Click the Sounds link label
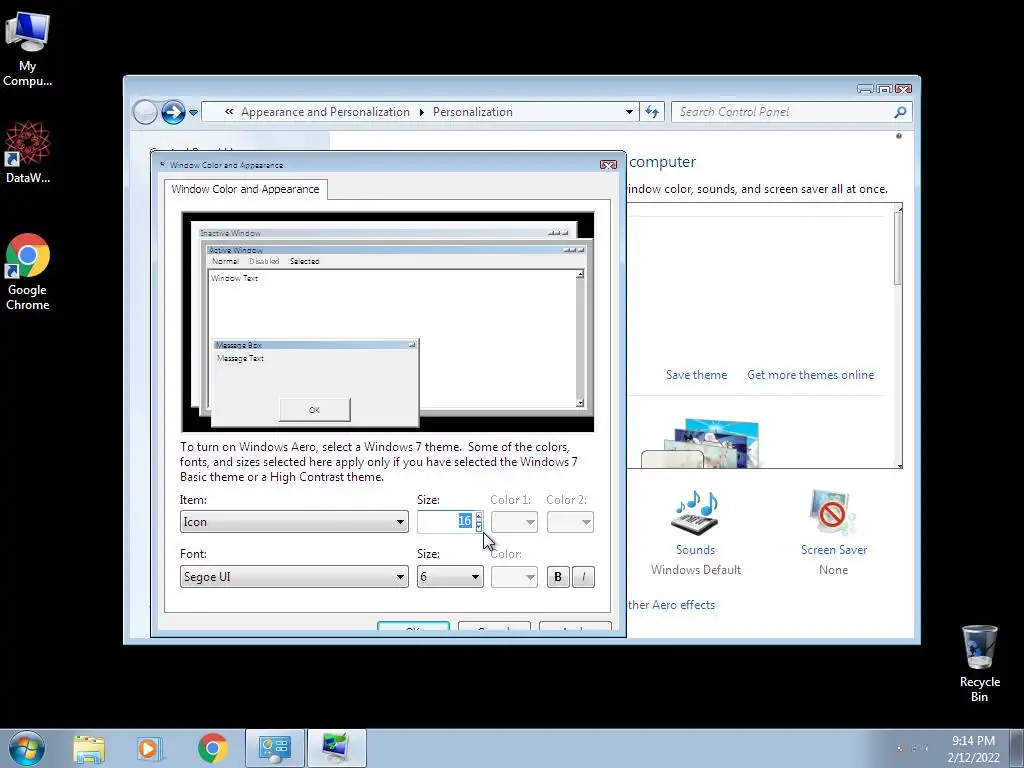1024x768 pixels. (696, 550)
